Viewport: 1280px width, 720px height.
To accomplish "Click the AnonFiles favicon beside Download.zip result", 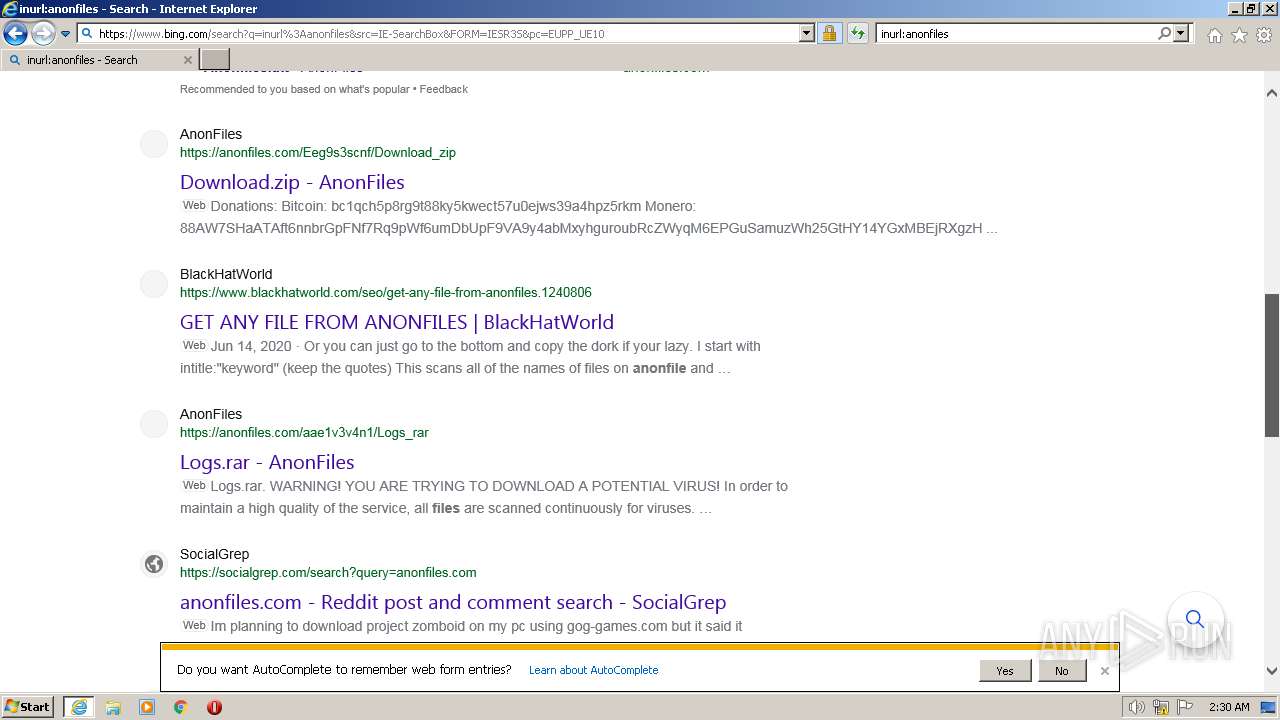I will pos(154,144).
